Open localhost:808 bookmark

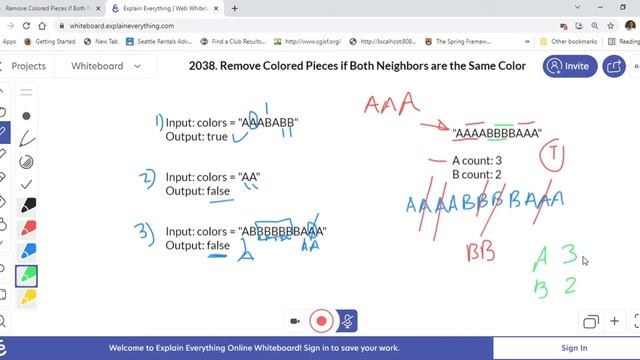point(383,42)
